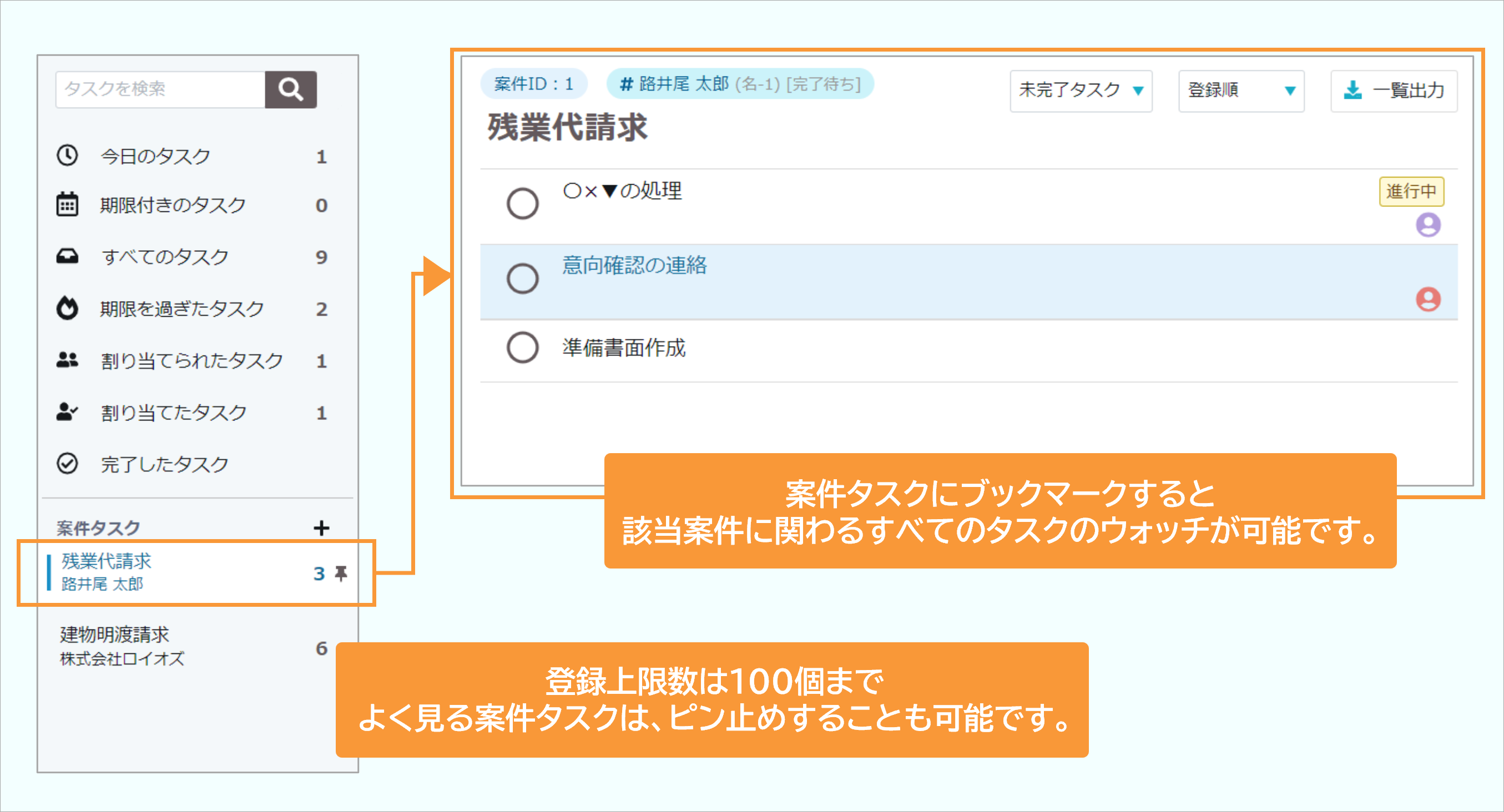Screen dimensions: 1504x812
Task: Open the flame icon for 期限を過ぎたタスク
Action: click(x=67, y=308)
